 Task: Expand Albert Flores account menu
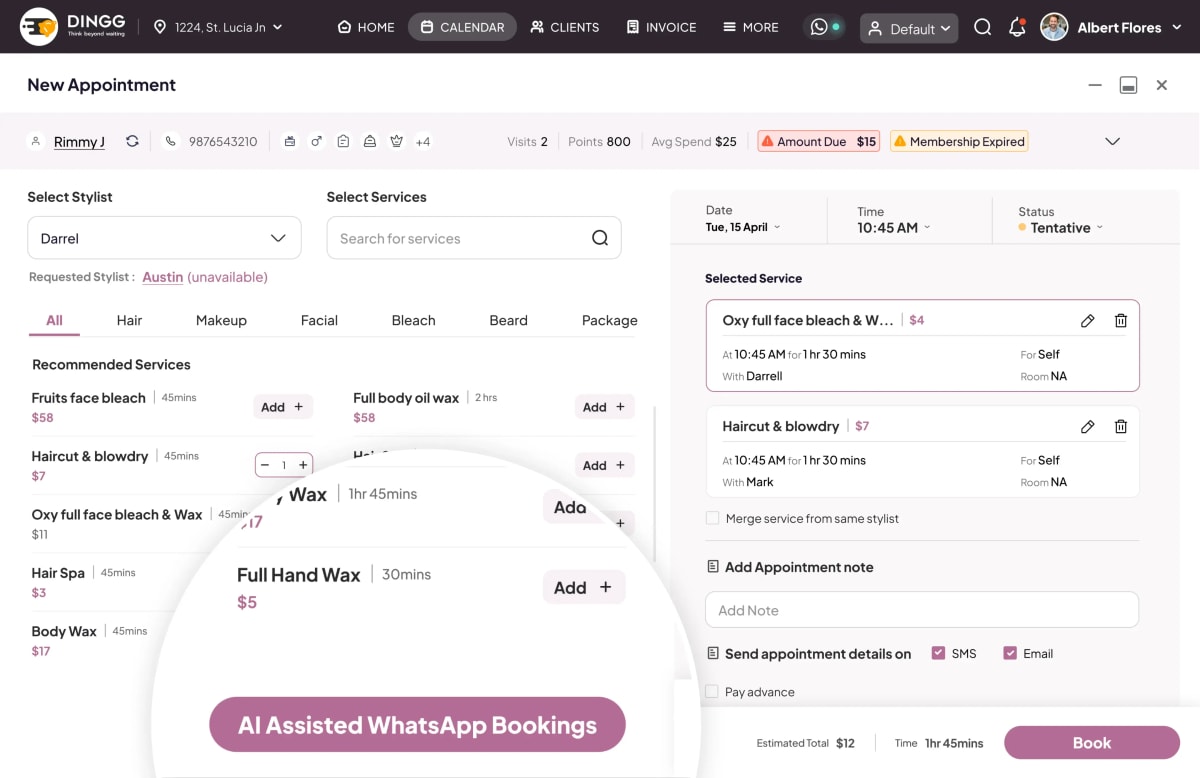[1175, 27]
